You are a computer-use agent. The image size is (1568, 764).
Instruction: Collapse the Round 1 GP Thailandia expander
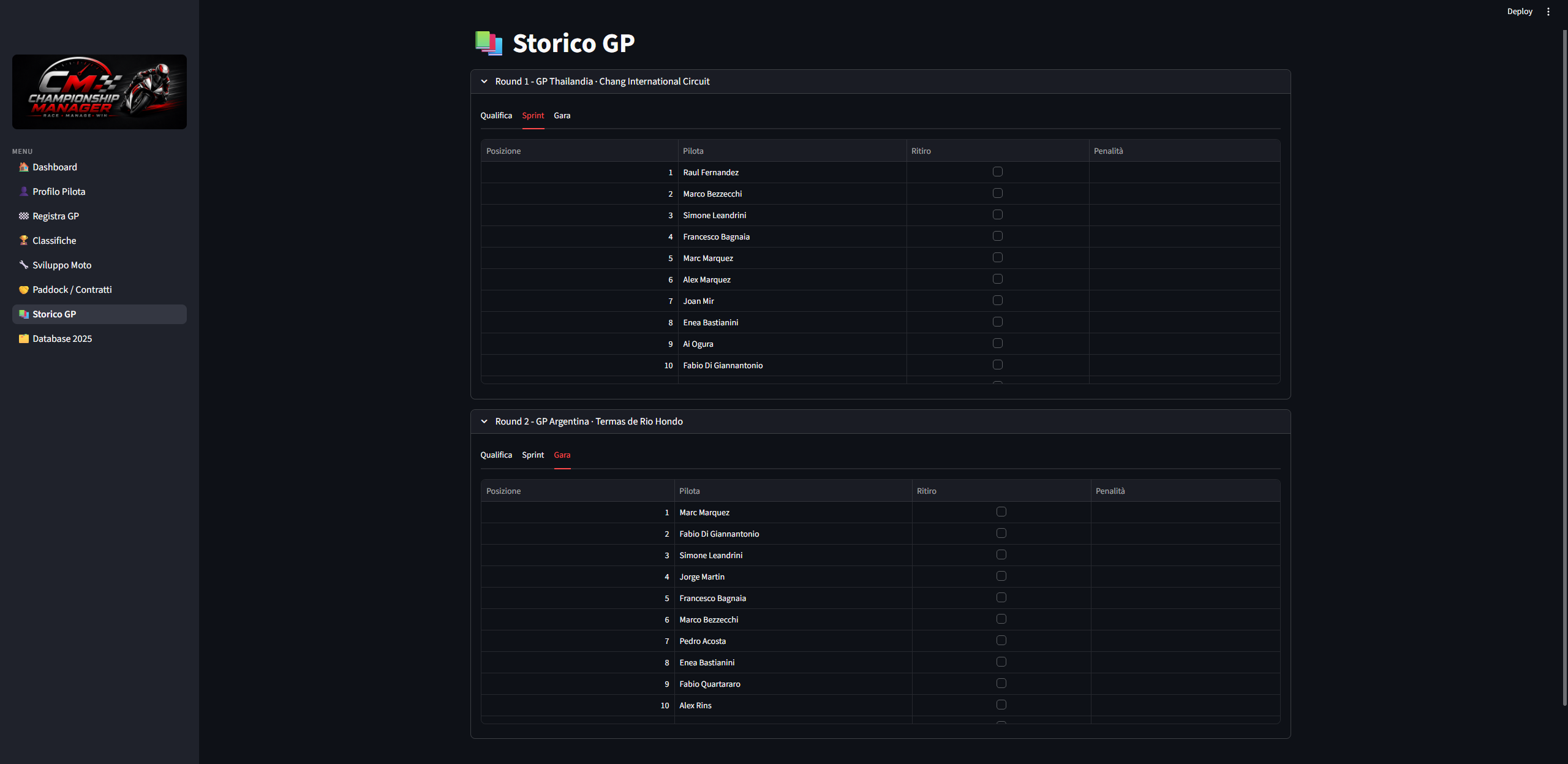[x=880, y=81]
